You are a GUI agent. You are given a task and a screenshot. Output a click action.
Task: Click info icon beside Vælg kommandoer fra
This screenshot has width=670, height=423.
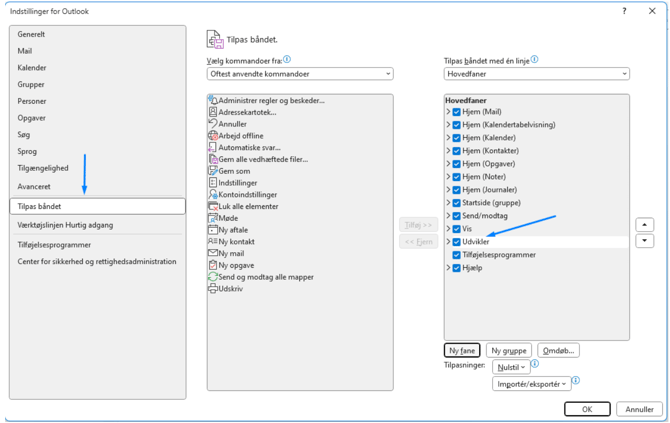pyautogui.click(x=287, y=60)
